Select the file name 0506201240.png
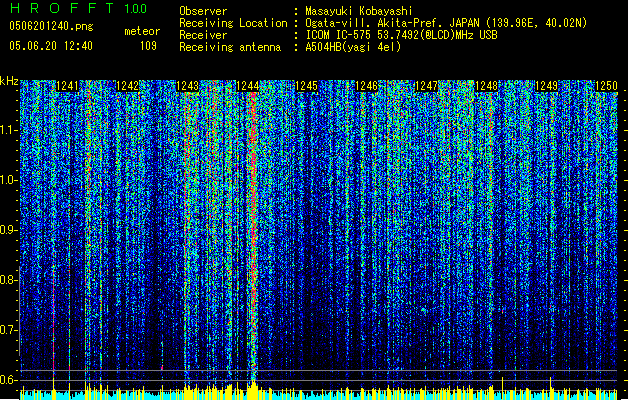This screenshot has width=629, height=400. pyautogui.click(x=51, y=26)
